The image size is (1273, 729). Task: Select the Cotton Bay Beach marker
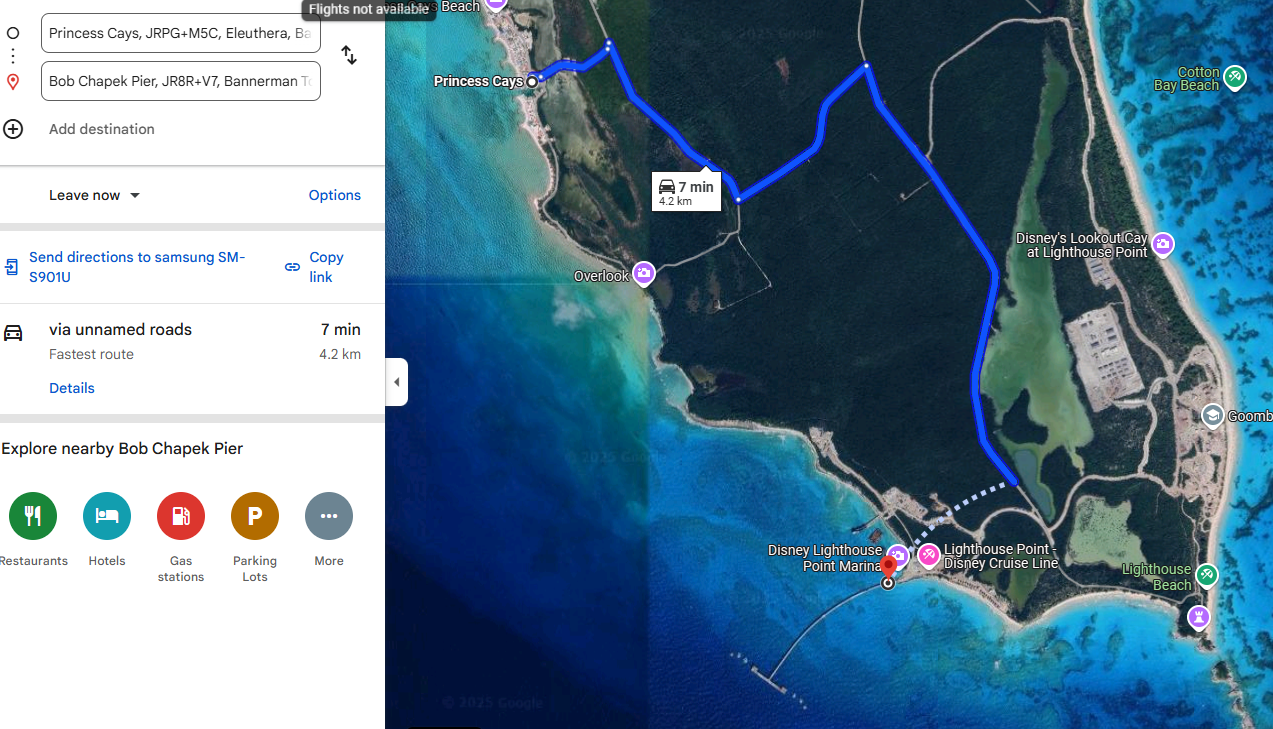(x=1235, y=77)
